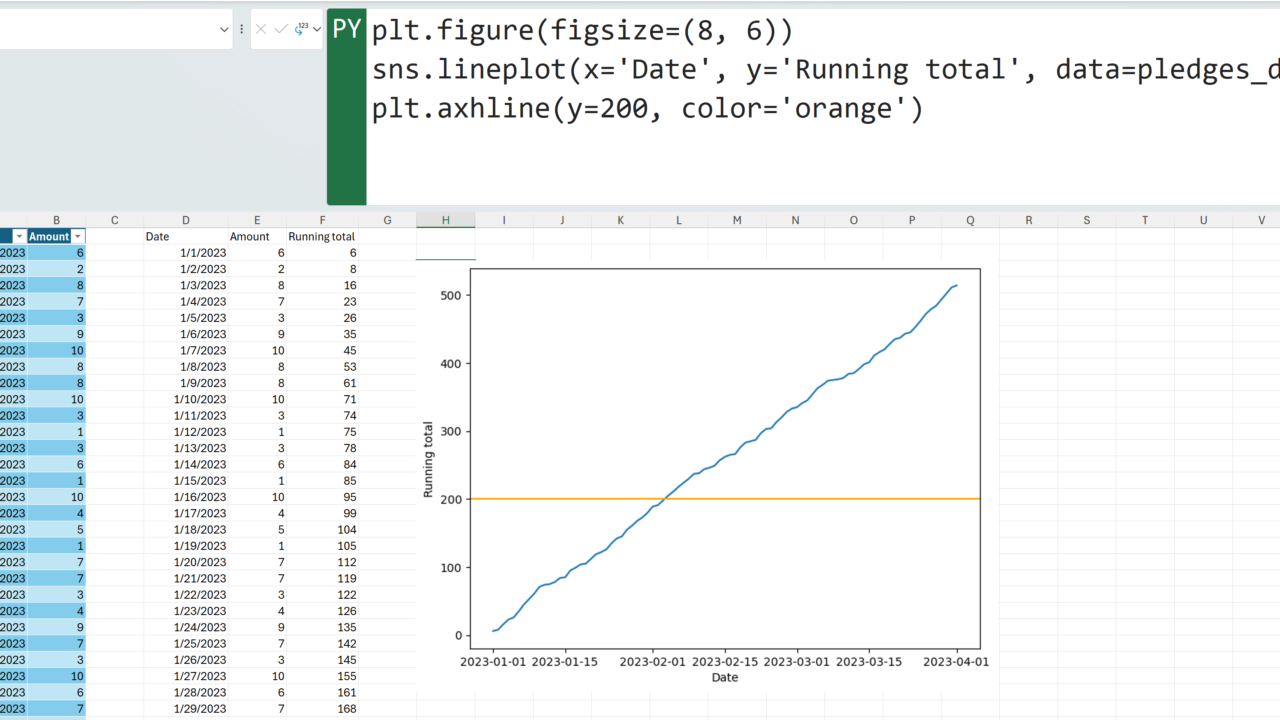Click the axhline code line in formula bar
Screen dimensions: 1280x720
pyautogui.click(x=647, y=108)
